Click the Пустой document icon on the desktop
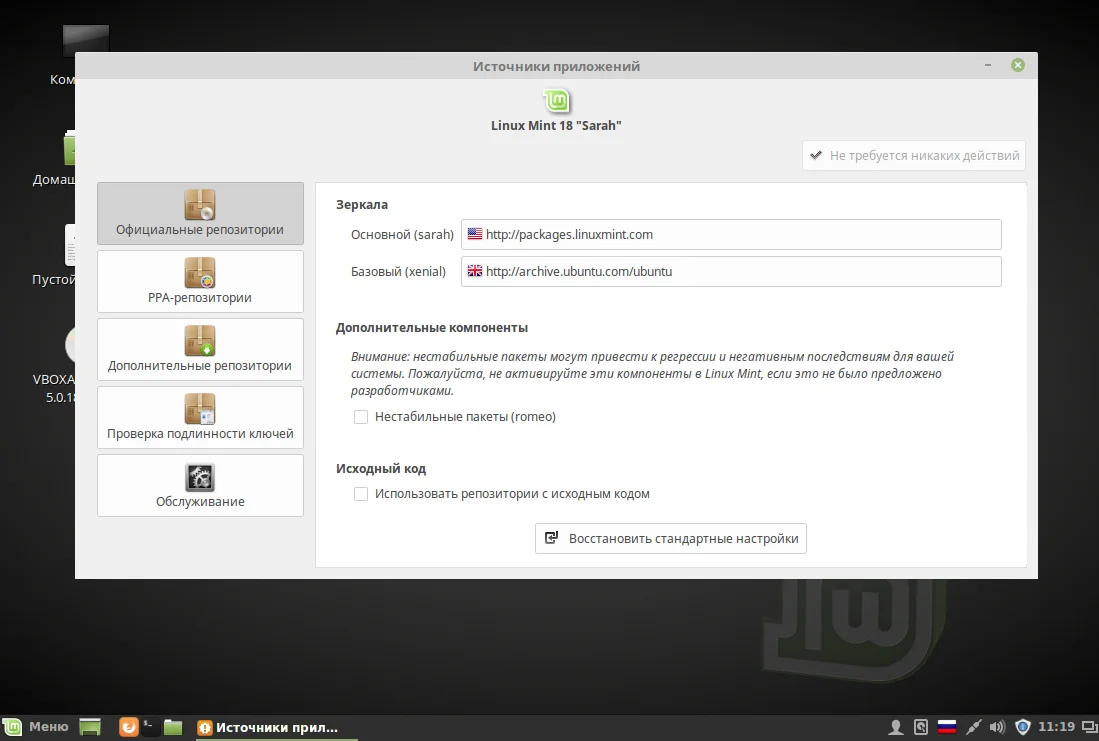This screenshot has height=741, width=1099. [70, 245]
